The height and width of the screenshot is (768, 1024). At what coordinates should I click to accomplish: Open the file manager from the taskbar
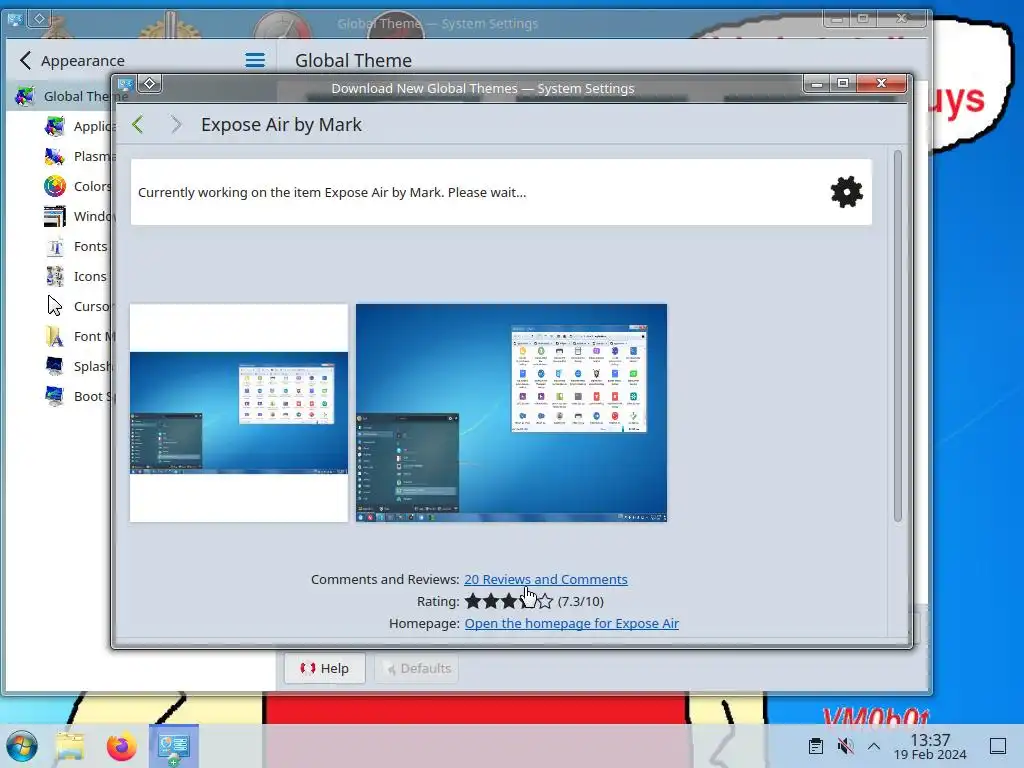tap(71, 746)
